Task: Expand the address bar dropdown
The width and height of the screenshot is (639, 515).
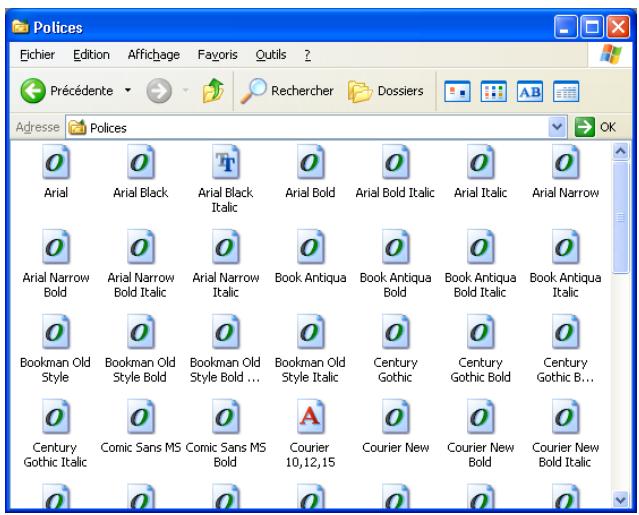Action: coord(557,127)
